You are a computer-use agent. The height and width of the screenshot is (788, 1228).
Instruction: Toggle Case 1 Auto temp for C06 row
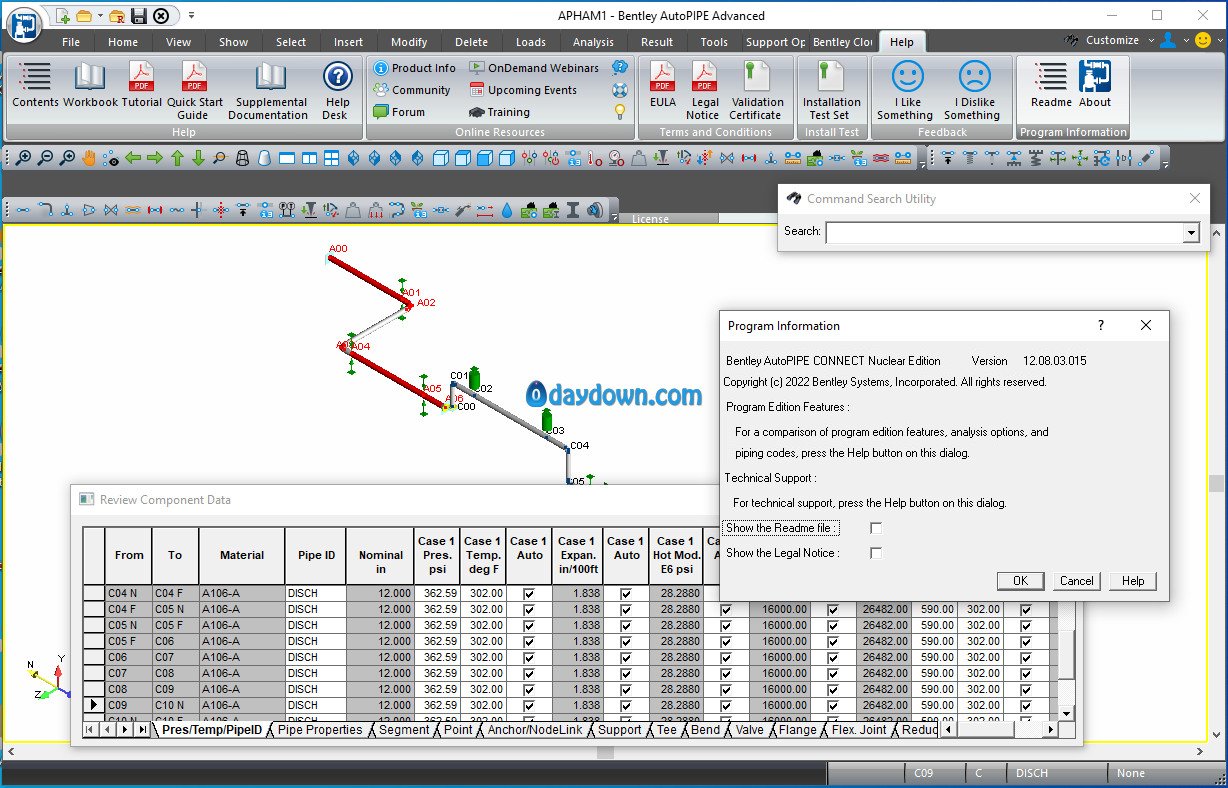coord(529,657)
